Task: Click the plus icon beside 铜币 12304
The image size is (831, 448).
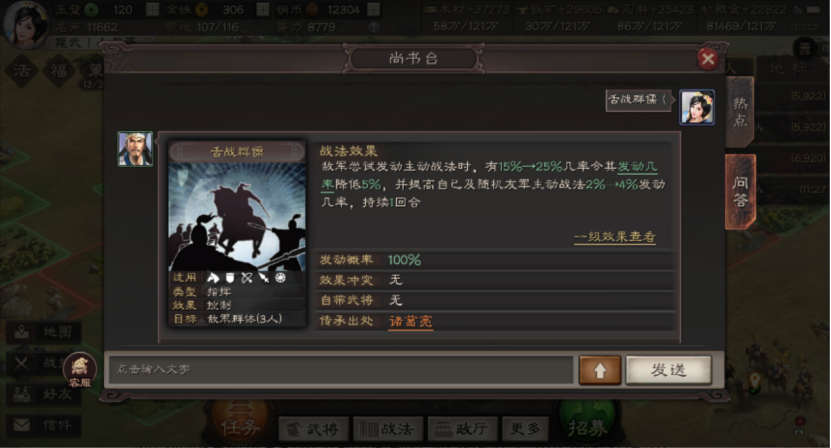Action: (x=374, y=10)
